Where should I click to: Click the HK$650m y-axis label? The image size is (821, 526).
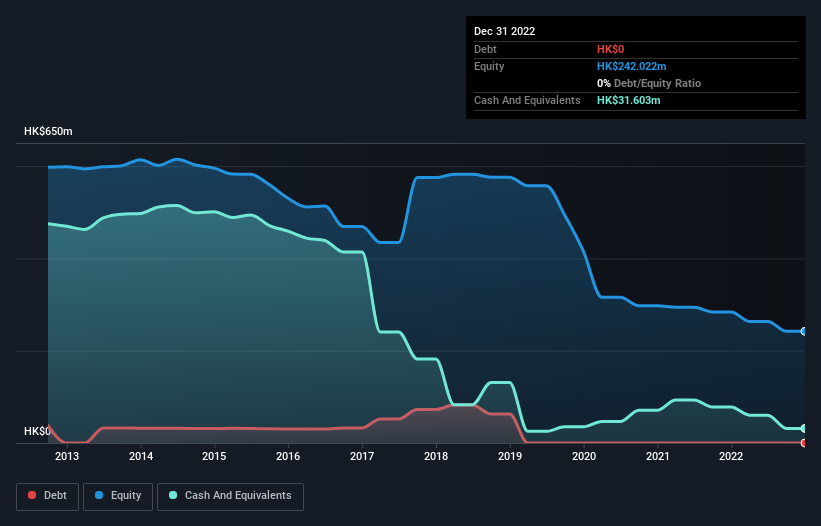coord(48,131)
